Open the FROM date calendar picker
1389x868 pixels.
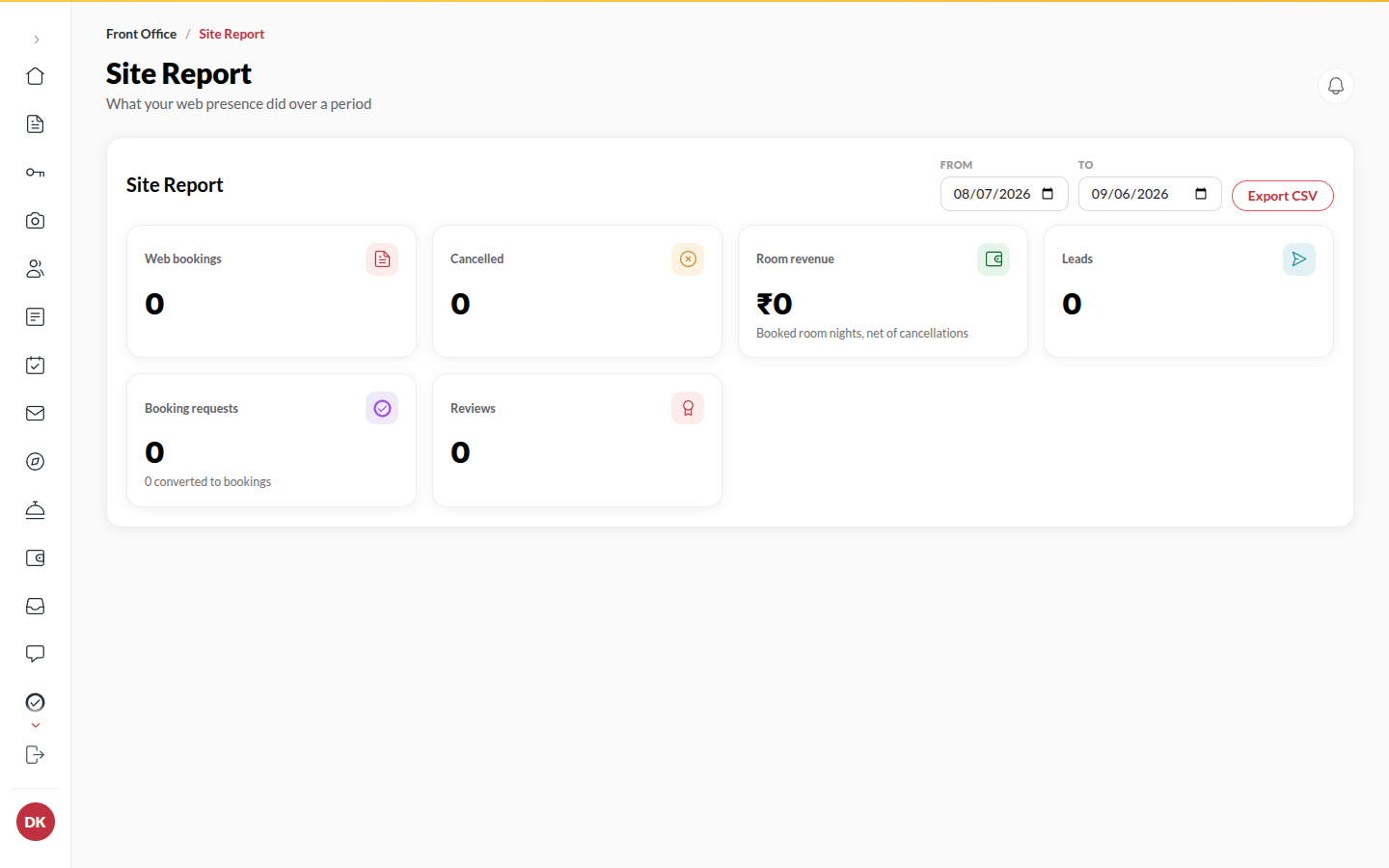pyautogui.click(x=1048, y=194)
